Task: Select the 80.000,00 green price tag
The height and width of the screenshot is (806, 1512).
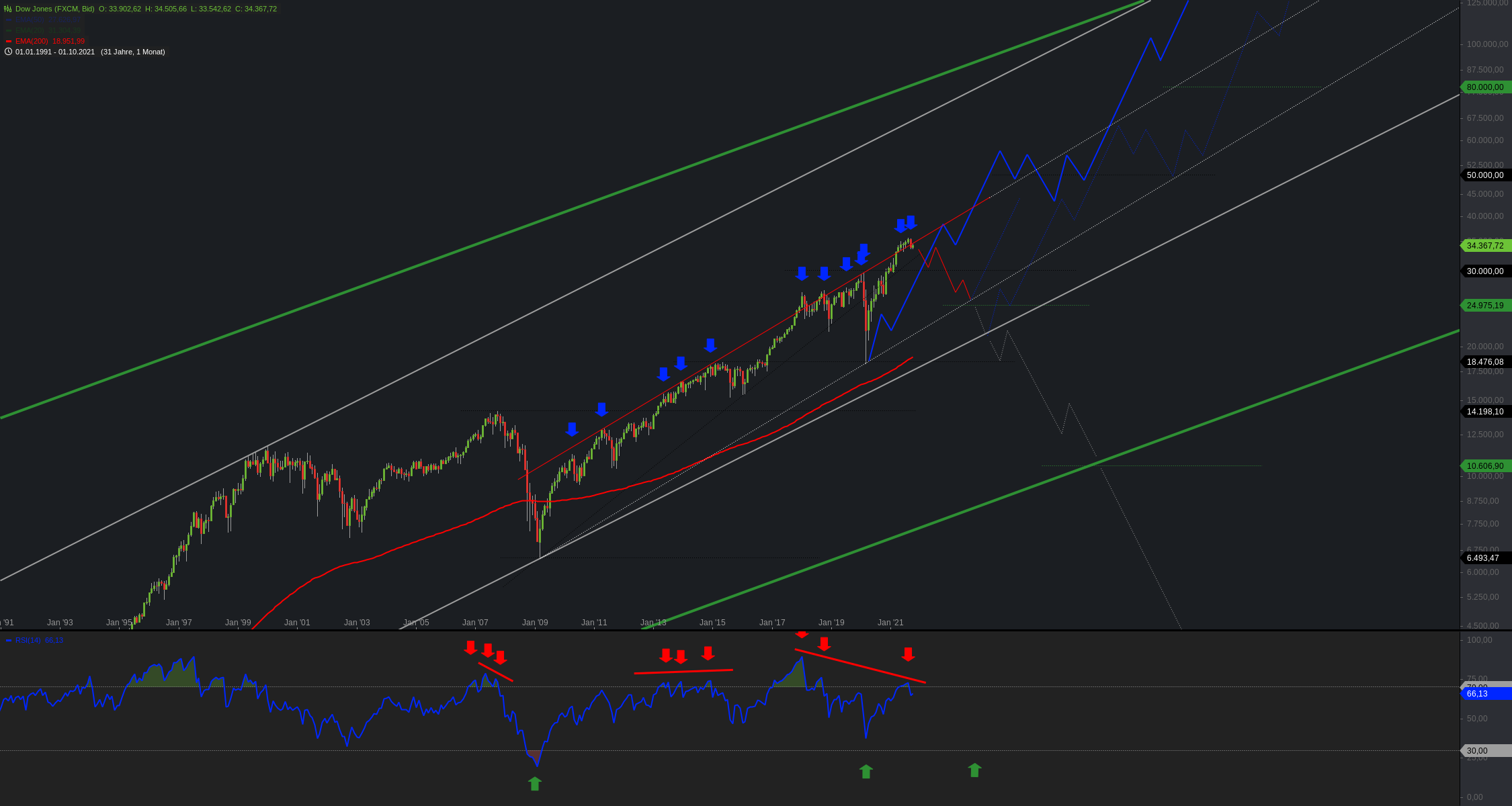Action: pyautogui.click(x=1485, y=87)
